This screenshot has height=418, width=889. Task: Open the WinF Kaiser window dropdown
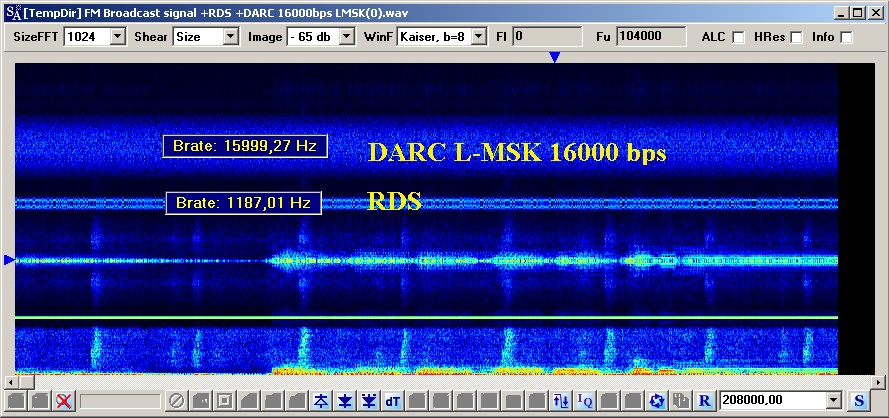[479, 37]
